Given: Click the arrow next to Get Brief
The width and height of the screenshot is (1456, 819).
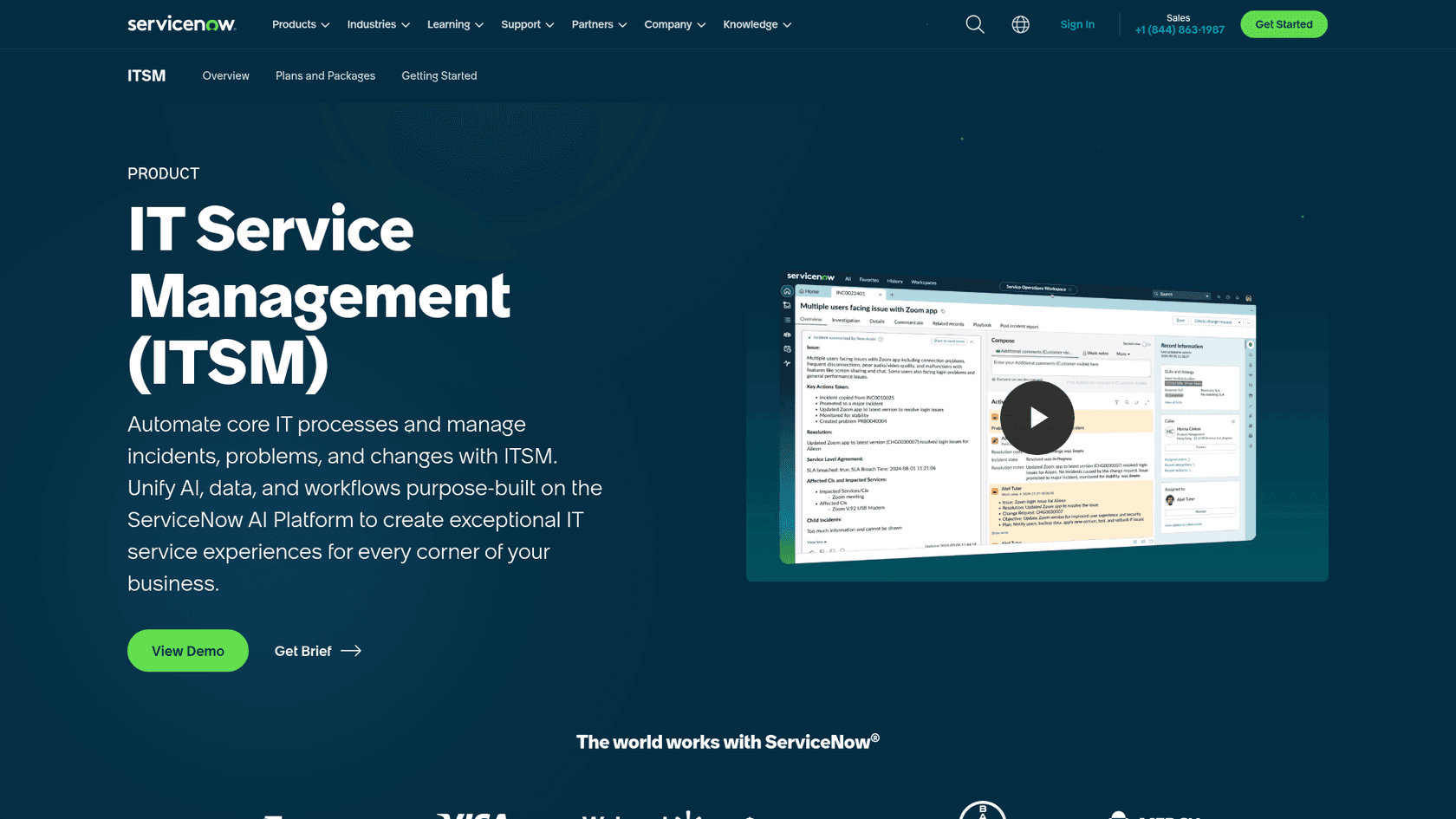Looking at the screenshot, I should [x=351, y=651].
